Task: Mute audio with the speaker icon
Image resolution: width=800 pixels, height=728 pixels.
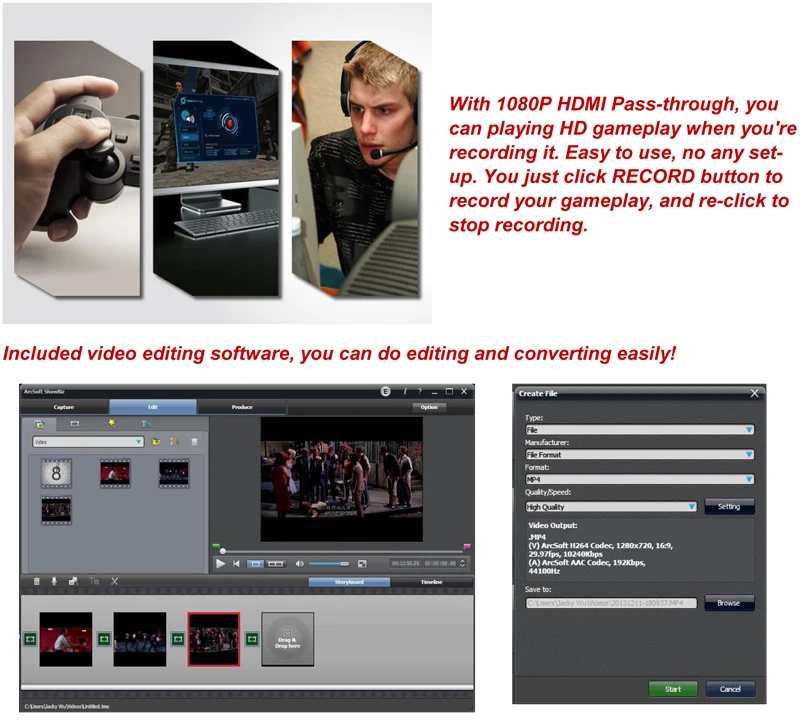Action: coord(299,564)
